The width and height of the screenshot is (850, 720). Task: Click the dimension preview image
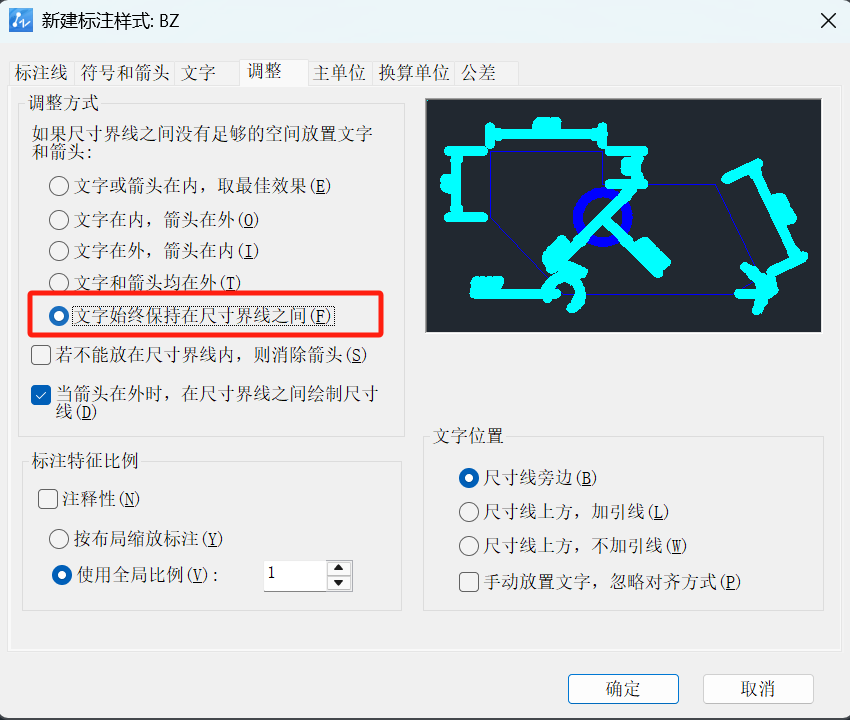[623, 215]
